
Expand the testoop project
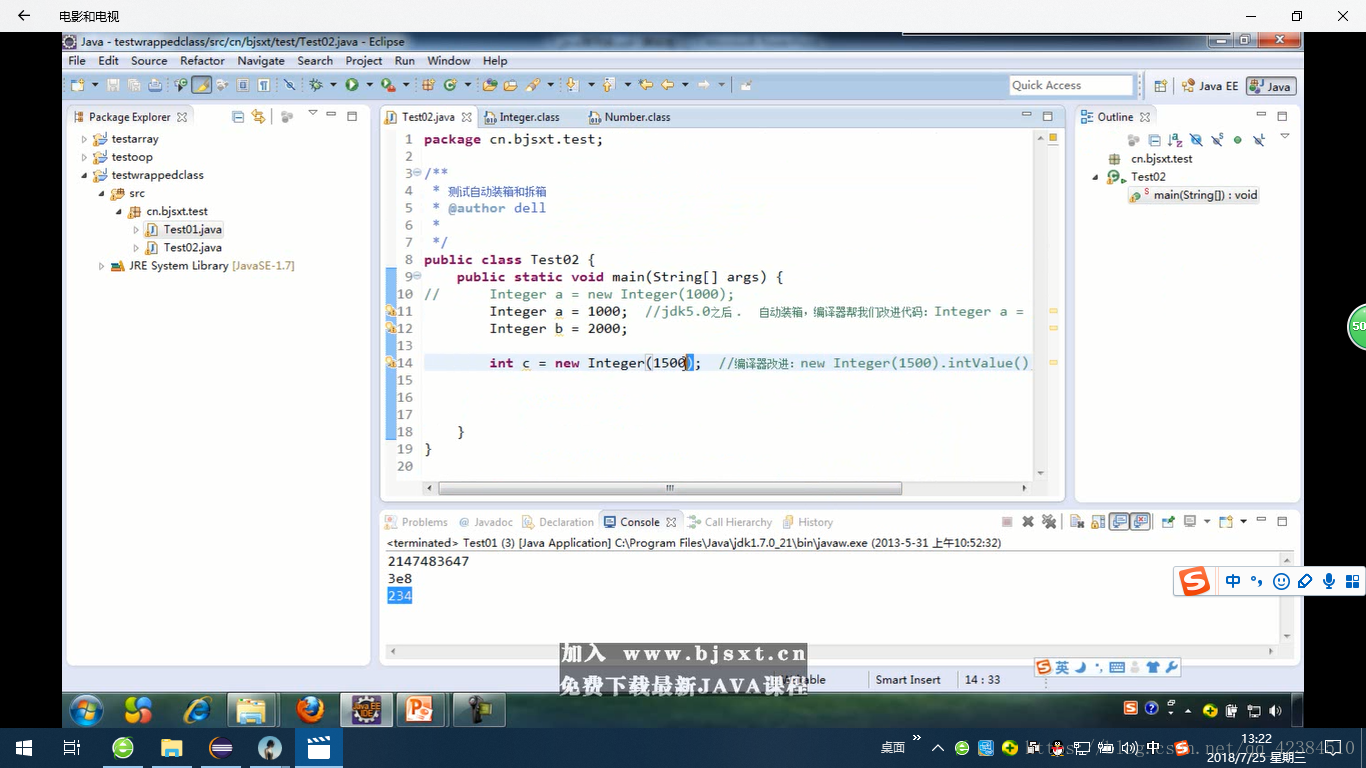[84, 158]
